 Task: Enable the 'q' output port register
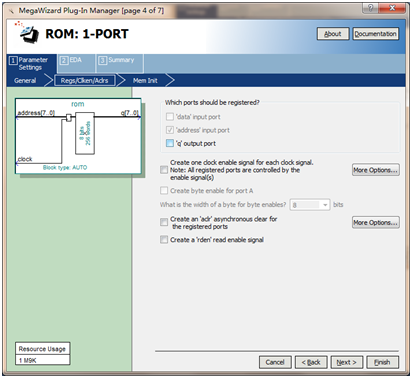170,143
